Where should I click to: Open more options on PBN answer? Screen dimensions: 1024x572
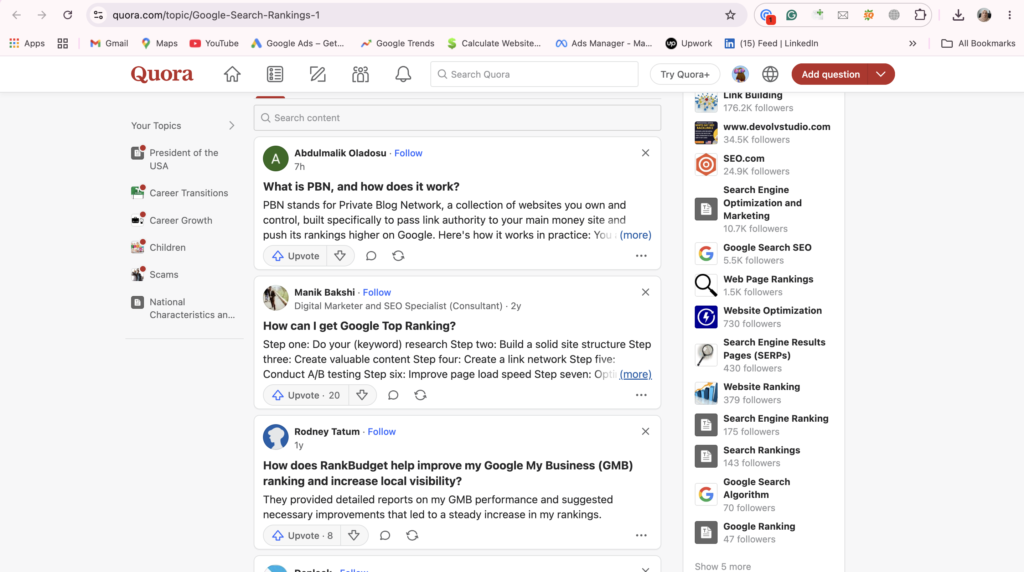tap(641, 256)
